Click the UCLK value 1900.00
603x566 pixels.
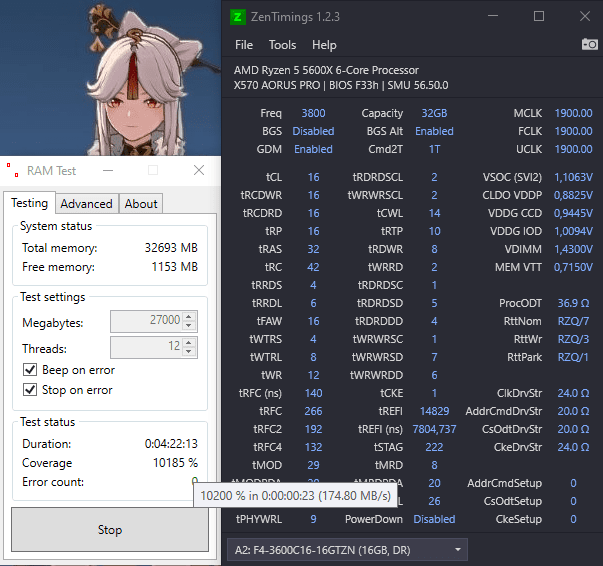coord(573,149)
